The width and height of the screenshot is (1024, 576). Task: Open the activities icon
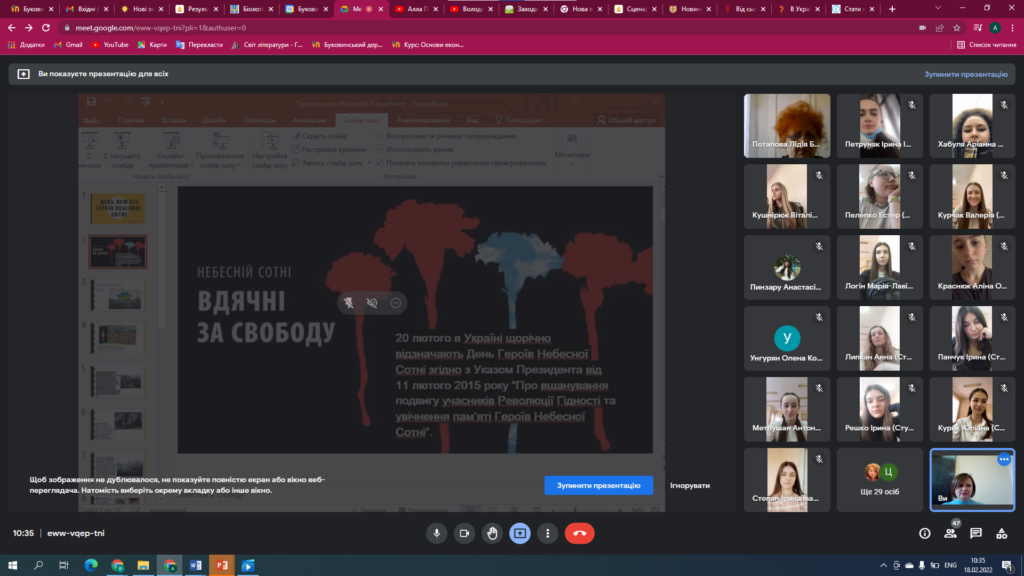pyautogui.click(x=1002, y=533)
